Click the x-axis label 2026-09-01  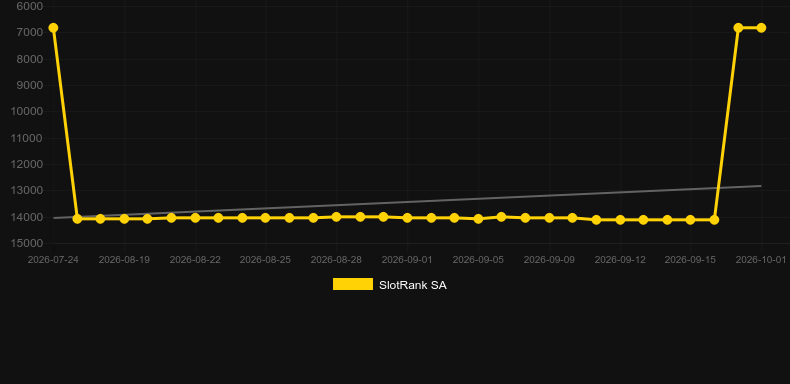407,260
